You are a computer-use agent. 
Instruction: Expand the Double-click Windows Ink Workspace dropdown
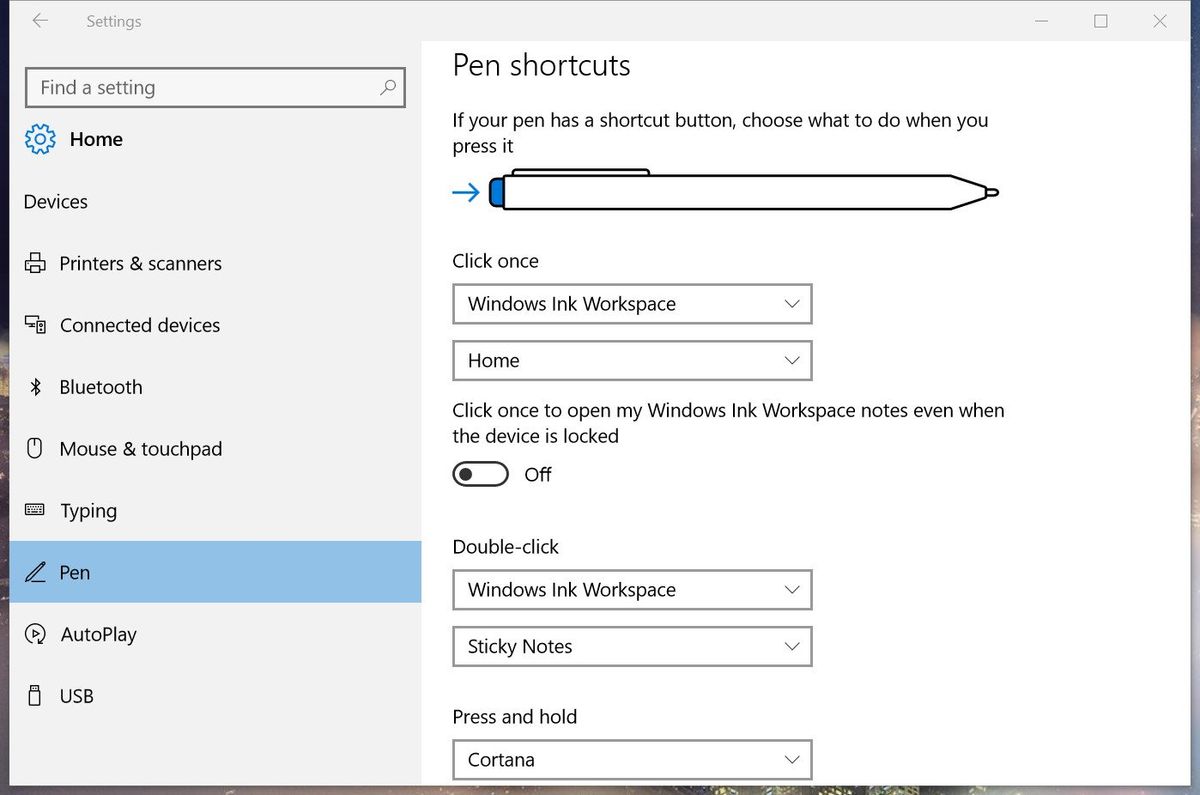click(632, 590)
